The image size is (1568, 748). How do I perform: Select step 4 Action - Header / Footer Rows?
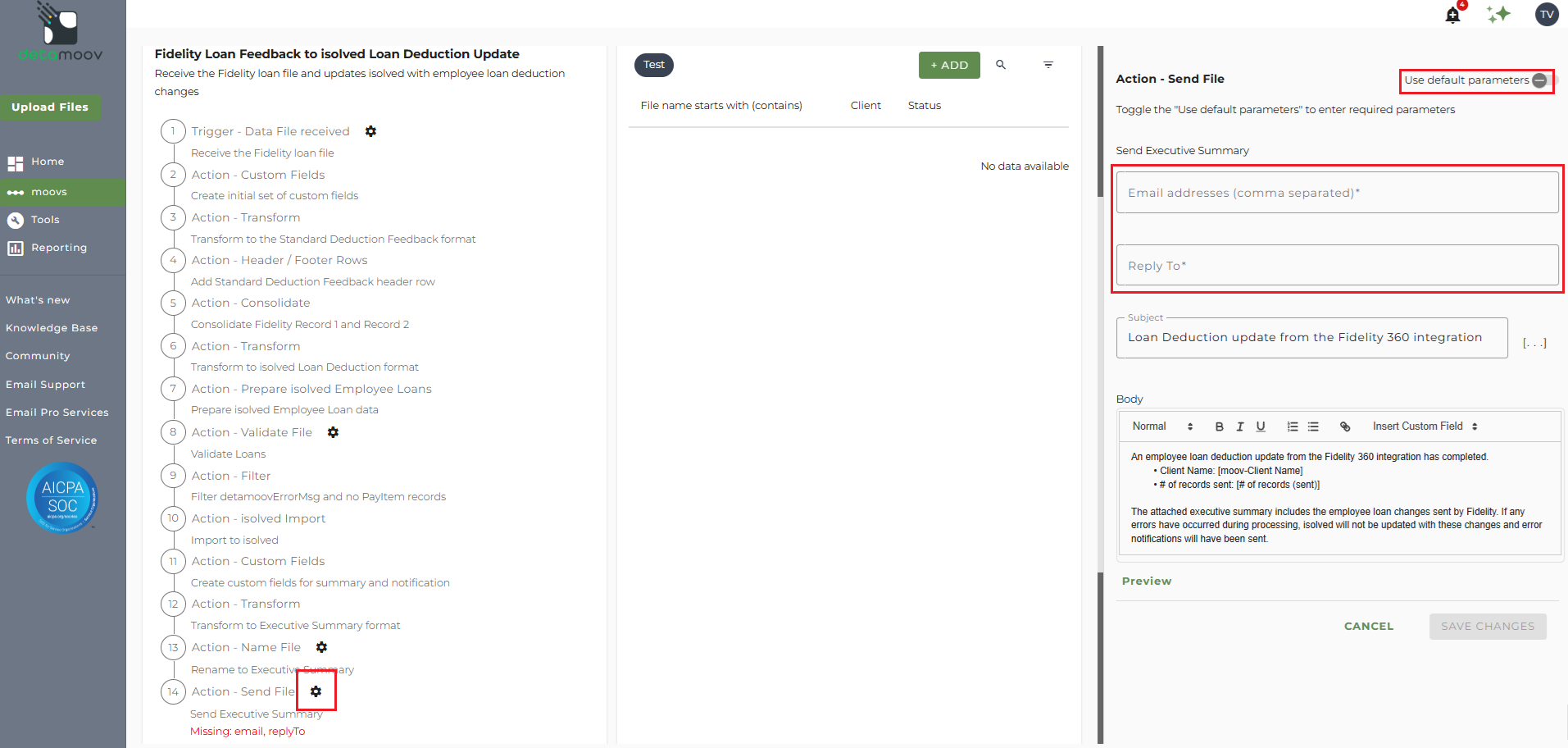click(x=280, y=260)
